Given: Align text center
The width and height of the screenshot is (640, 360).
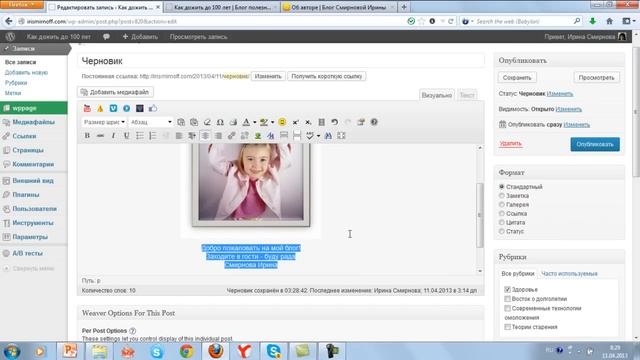Looking at the screenshot, I should [205, 136].
